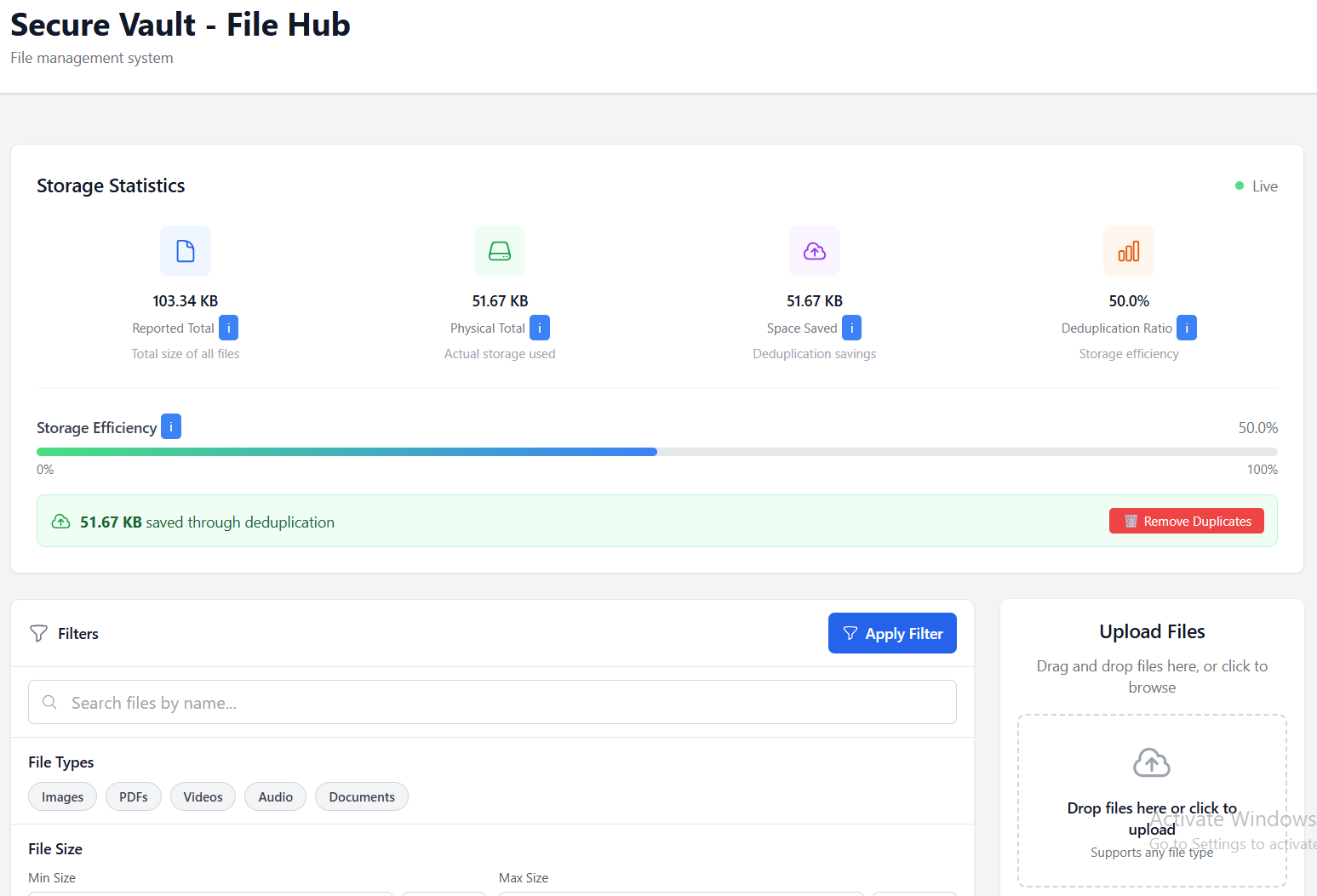The width and height of the screenshot is (1317, 896).
Task: Select the Documents file type chip
Action: point(362,797)
